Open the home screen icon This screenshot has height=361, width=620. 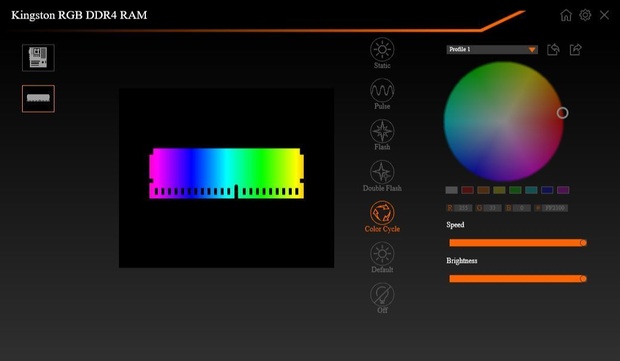(x=566, y=15)
